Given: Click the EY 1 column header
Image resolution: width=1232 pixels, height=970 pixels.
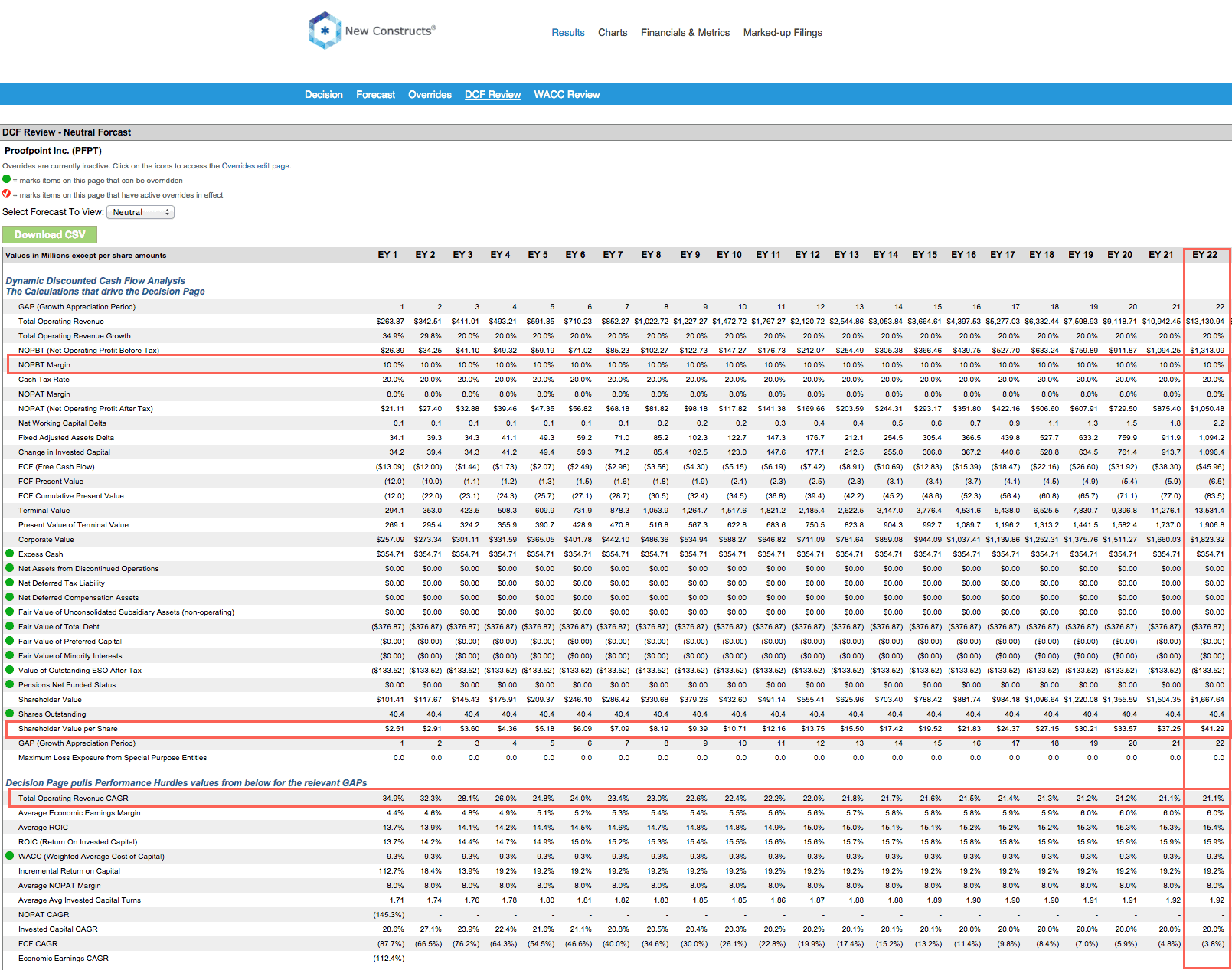Looking at the screenshot, I should click(x=387, y=255).
